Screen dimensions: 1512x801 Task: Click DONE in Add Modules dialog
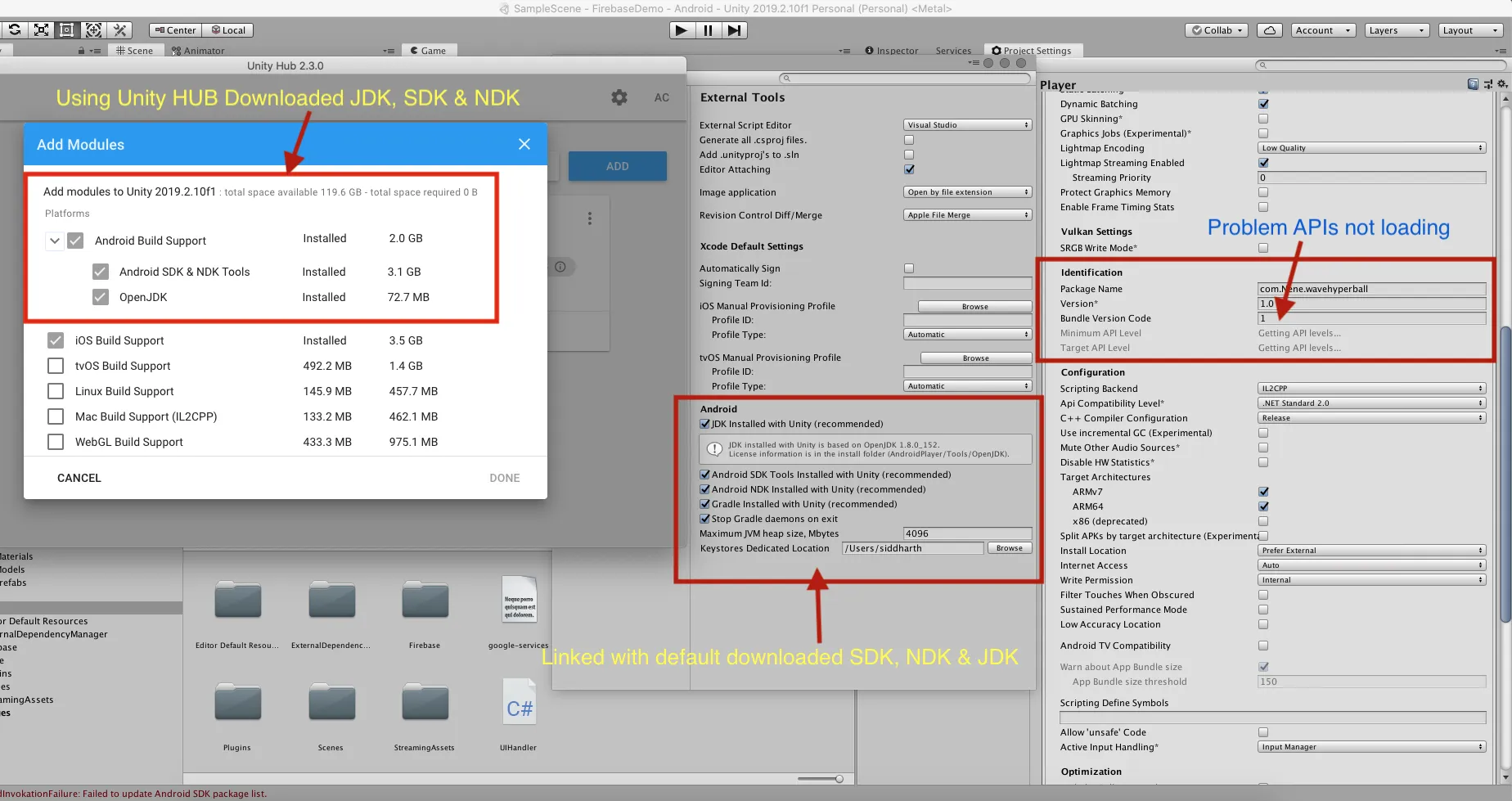coord(505,478)
